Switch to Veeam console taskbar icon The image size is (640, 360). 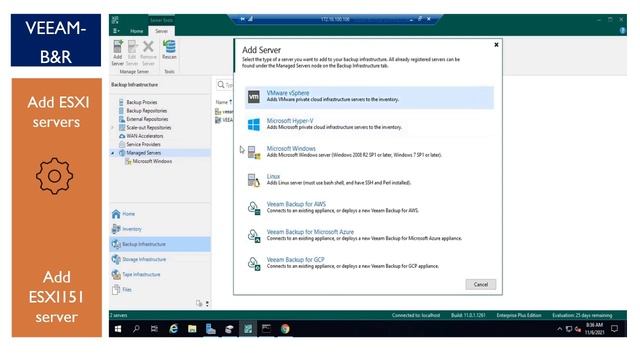point(248,329)
